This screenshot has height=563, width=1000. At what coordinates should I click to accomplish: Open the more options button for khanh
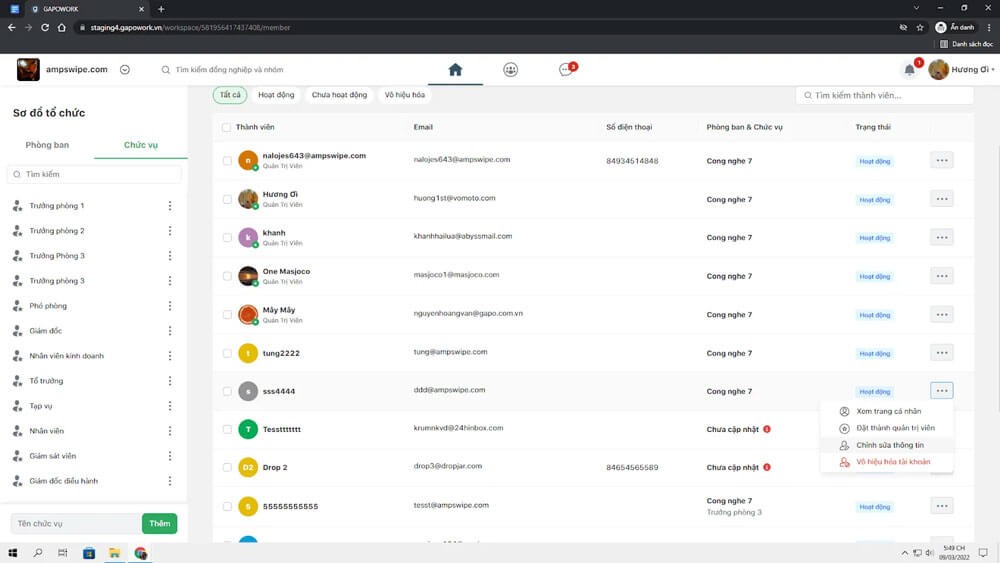tap(941, 237)
